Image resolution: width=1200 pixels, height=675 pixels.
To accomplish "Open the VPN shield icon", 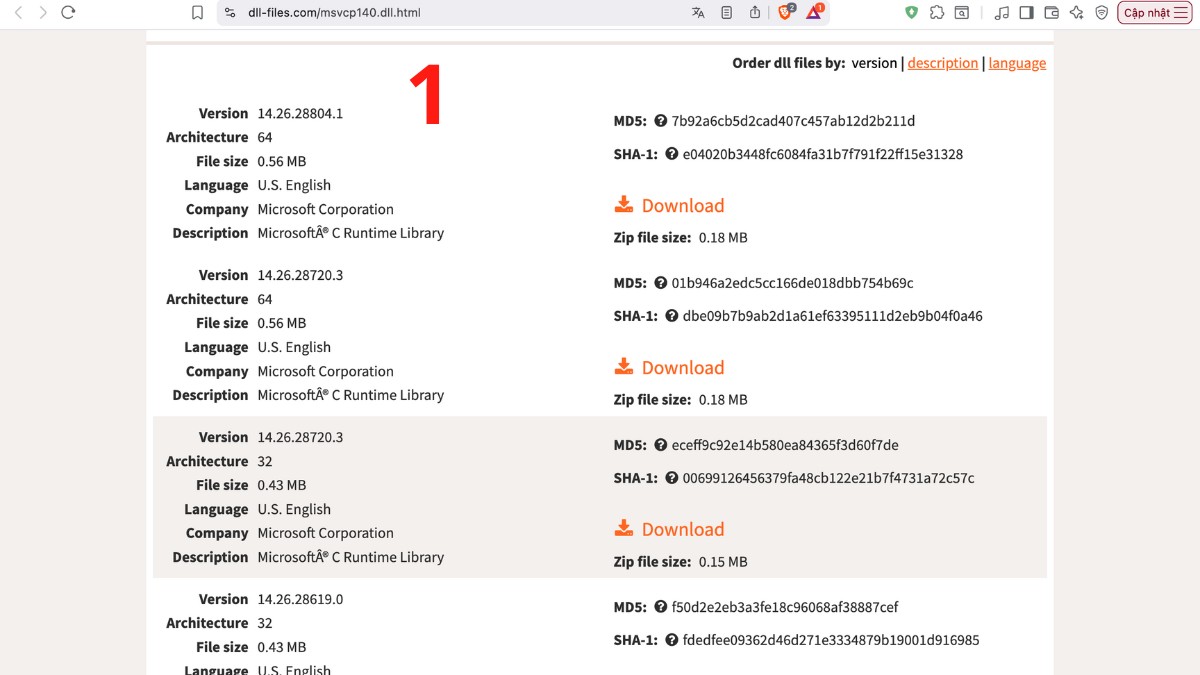I will (x=1103, y=14).
